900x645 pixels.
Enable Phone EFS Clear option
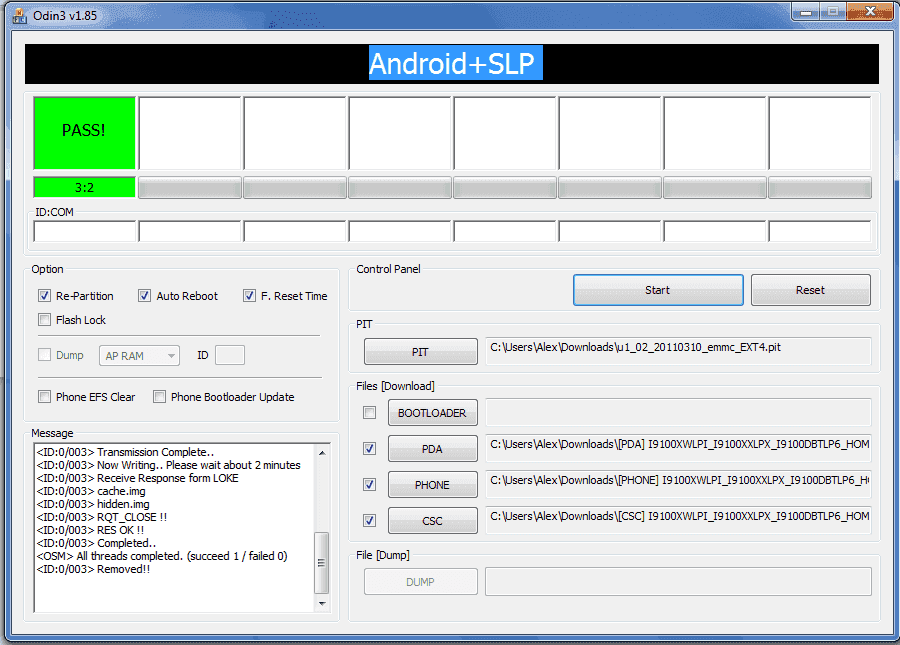pyautogui.click(x=44, y=397)
